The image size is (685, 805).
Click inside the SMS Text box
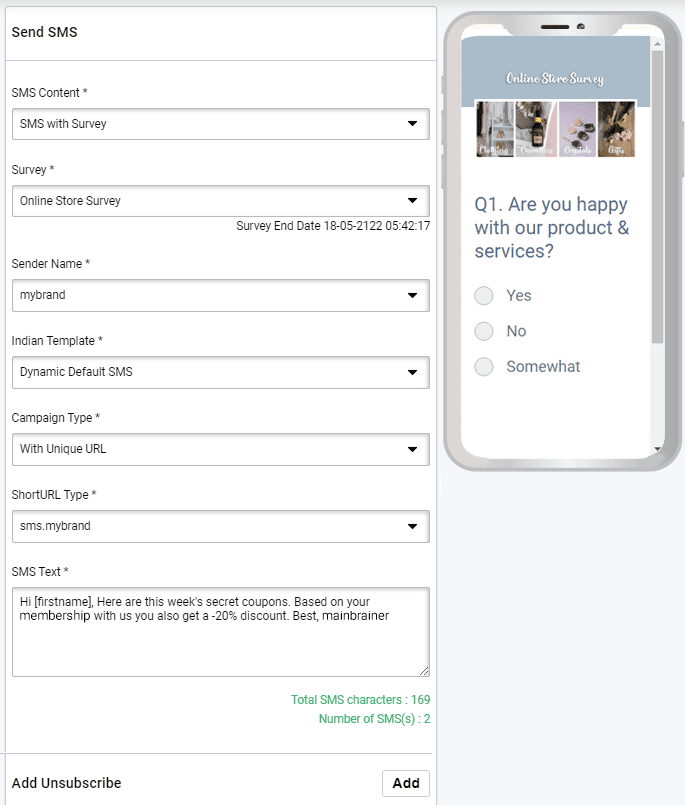tap(219, 630)
